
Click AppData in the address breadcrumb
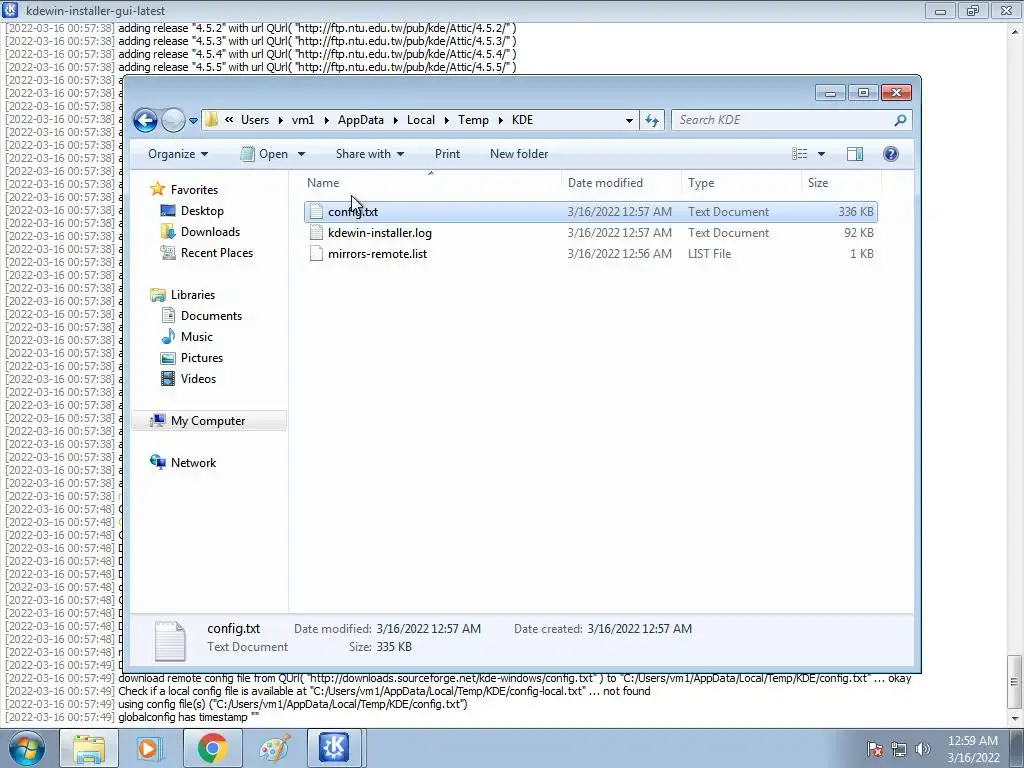click(360, 120)
